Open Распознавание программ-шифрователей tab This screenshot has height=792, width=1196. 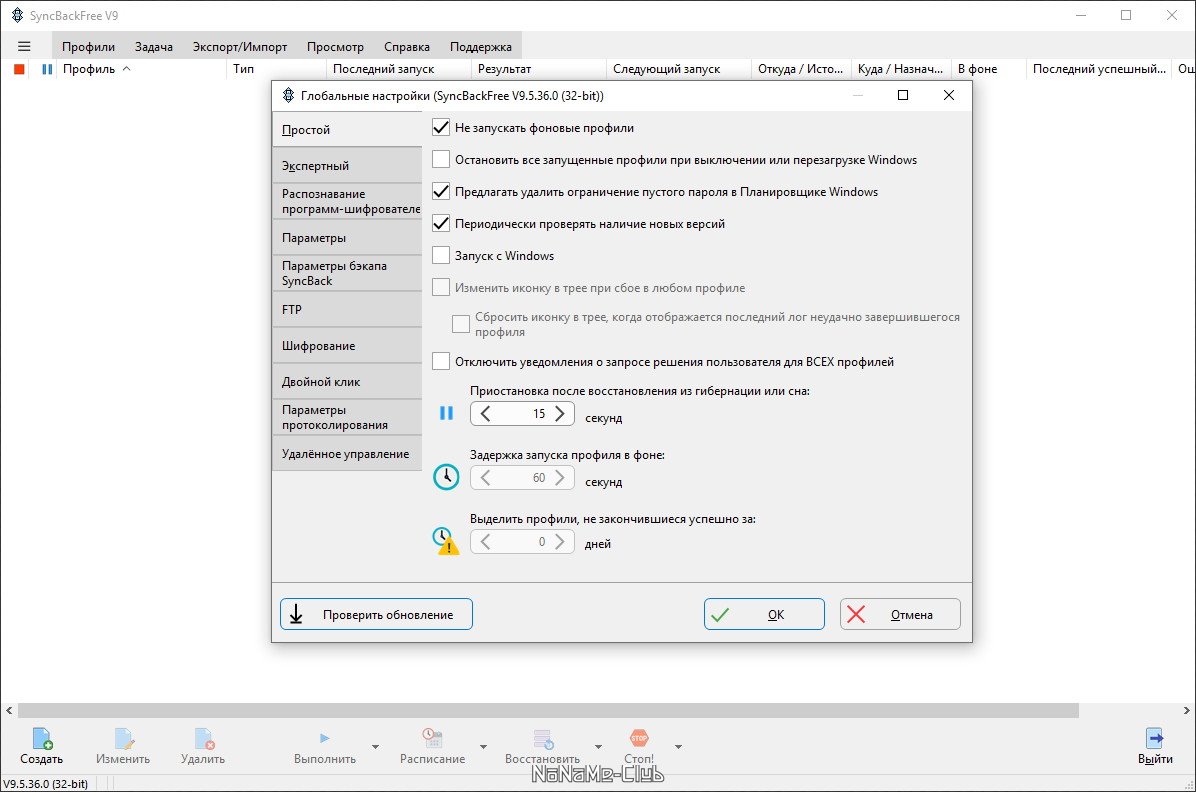pyautogui.click(x=347, y=201)
